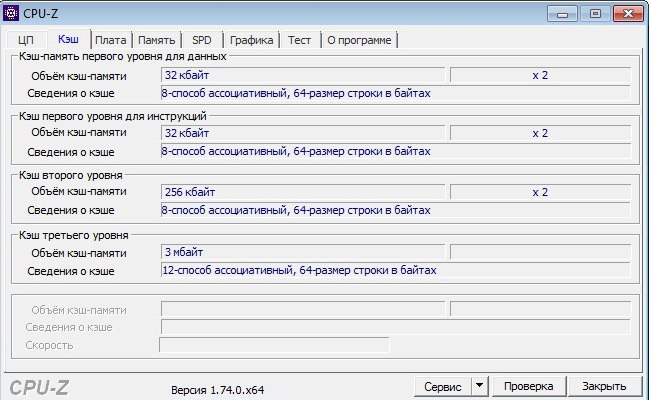The height and width of the screenshot is (400, 649).
Task: Switch to the Плата tab
Action: coord(110,39)
